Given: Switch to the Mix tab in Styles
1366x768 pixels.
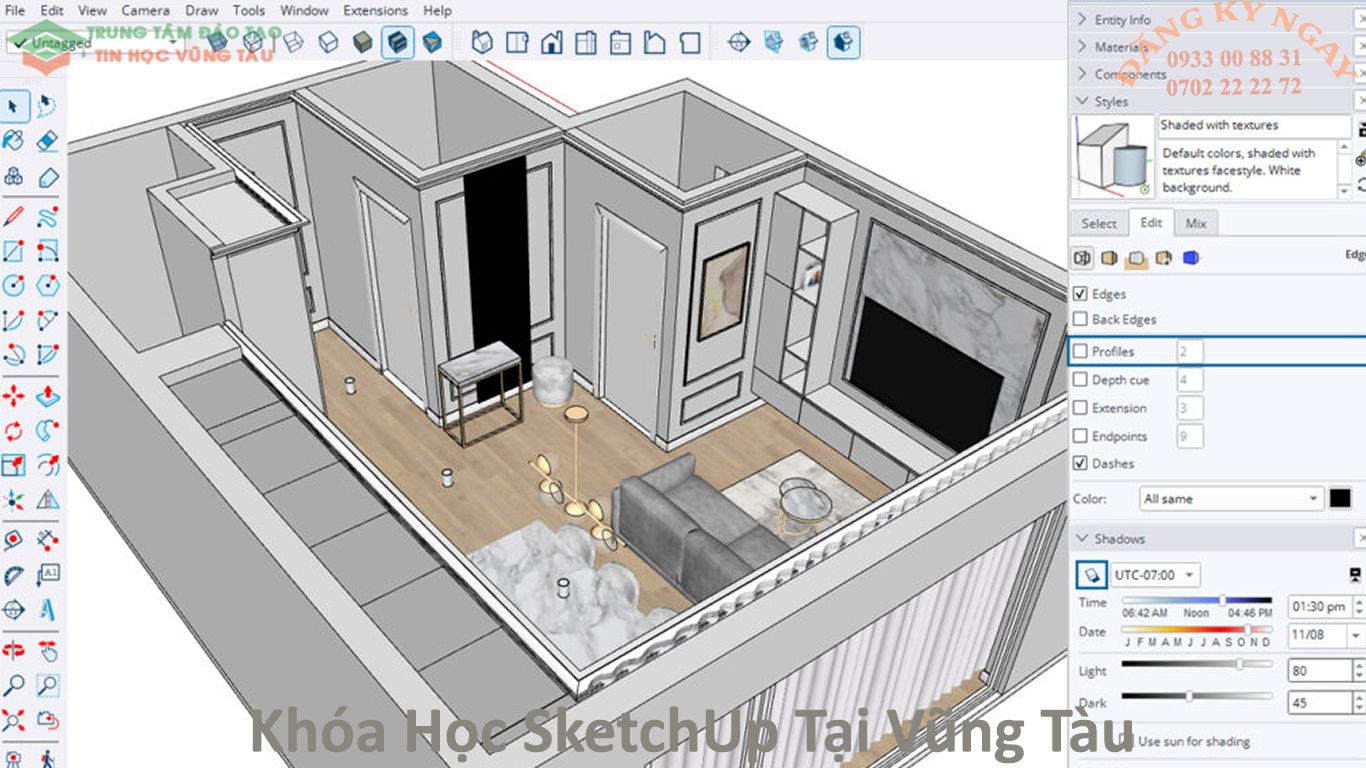Looking at the screenshot, I should 1196,223.
